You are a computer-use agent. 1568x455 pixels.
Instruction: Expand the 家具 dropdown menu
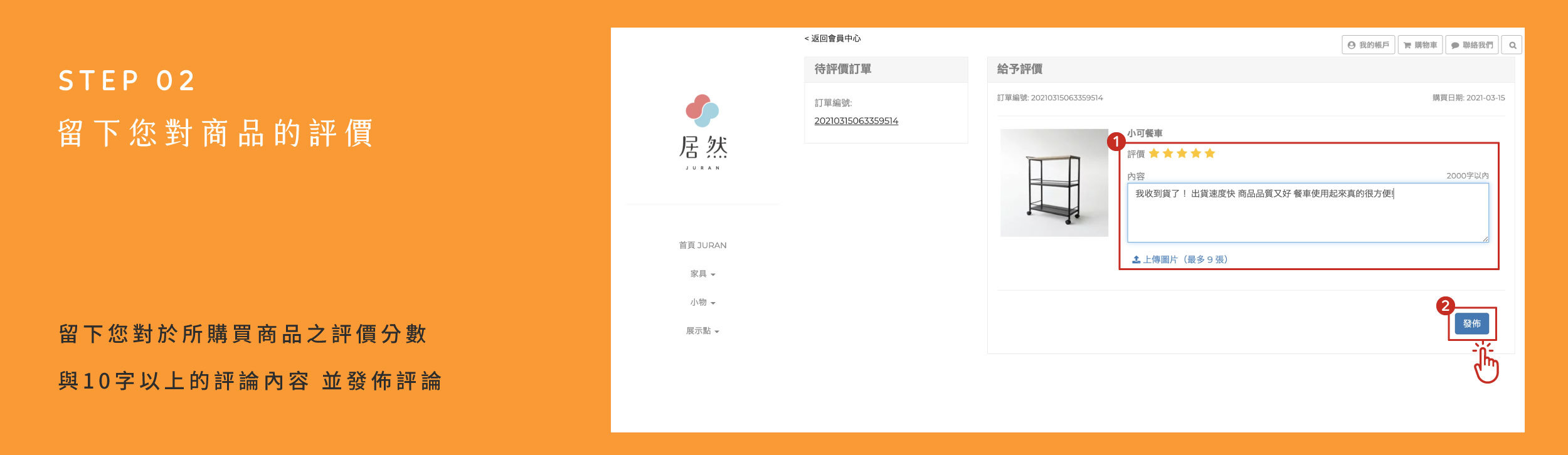coord(702,274)
